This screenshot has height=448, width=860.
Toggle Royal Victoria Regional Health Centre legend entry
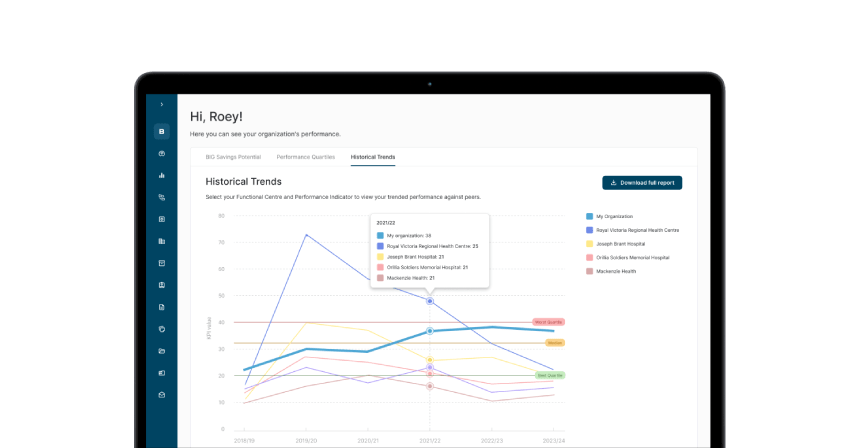[636, 230]
